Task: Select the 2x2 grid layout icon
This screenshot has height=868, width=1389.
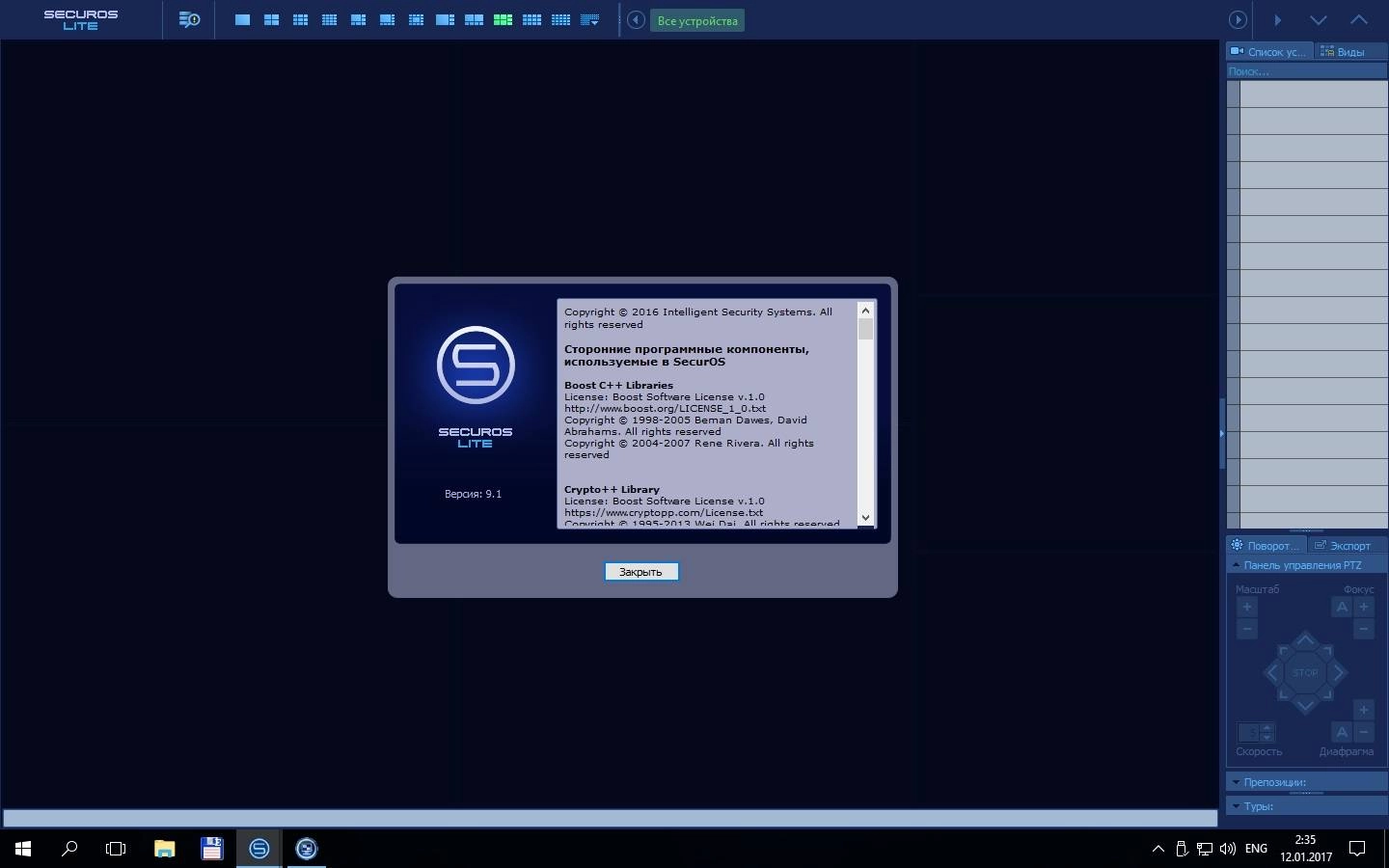Action: coord(272,19)
